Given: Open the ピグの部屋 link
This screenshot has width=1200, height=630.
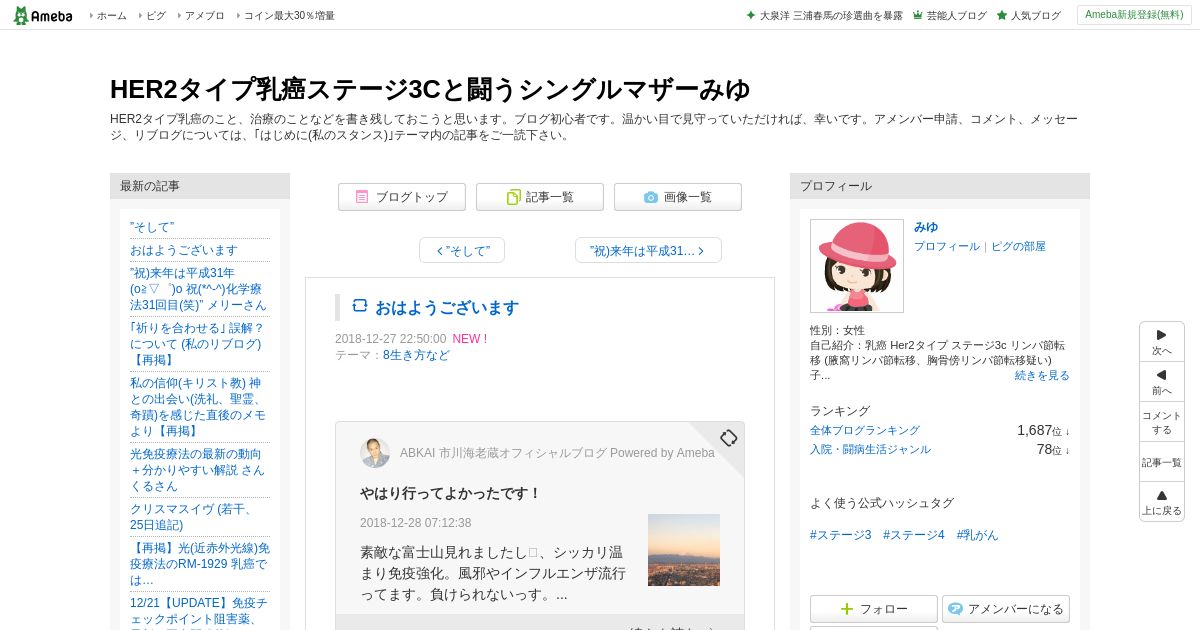Looking at the screenshot, I should (x=1018, y=246).
